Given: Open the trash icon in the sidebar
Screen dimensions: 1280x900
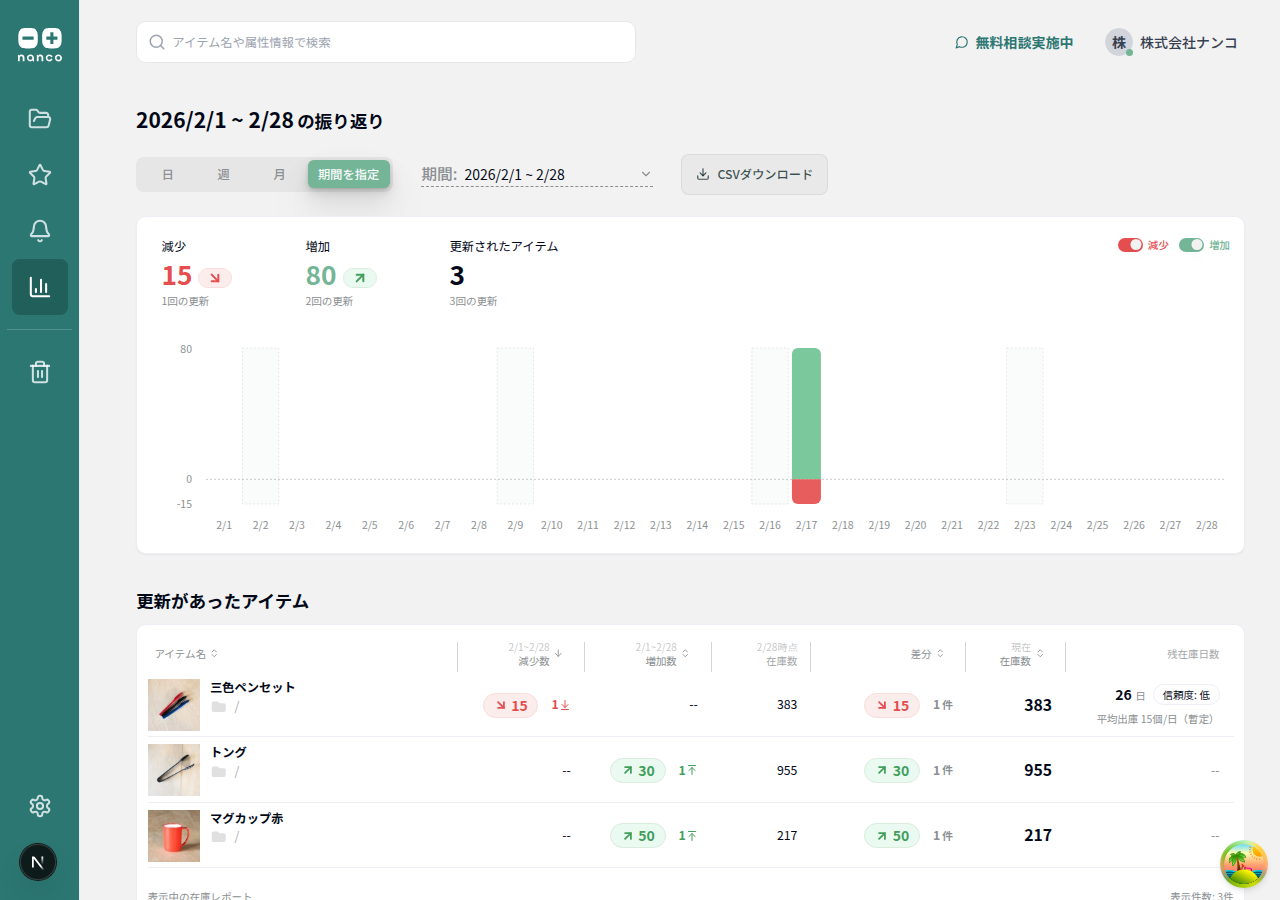Looking at the screenshot, I should [39, 371].
